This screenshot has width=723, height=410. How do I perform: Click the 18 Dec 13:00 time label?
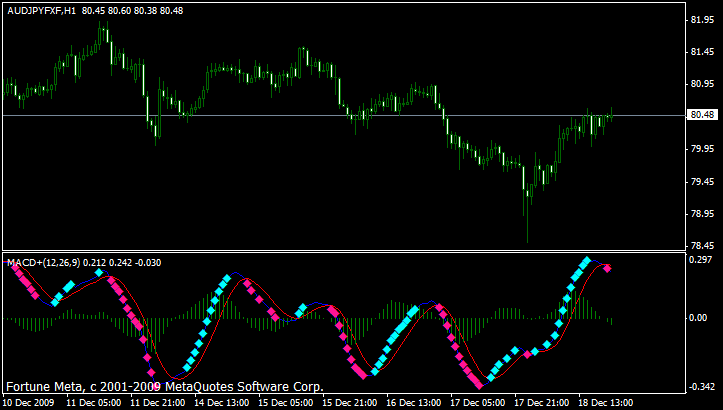click(606, 403)
